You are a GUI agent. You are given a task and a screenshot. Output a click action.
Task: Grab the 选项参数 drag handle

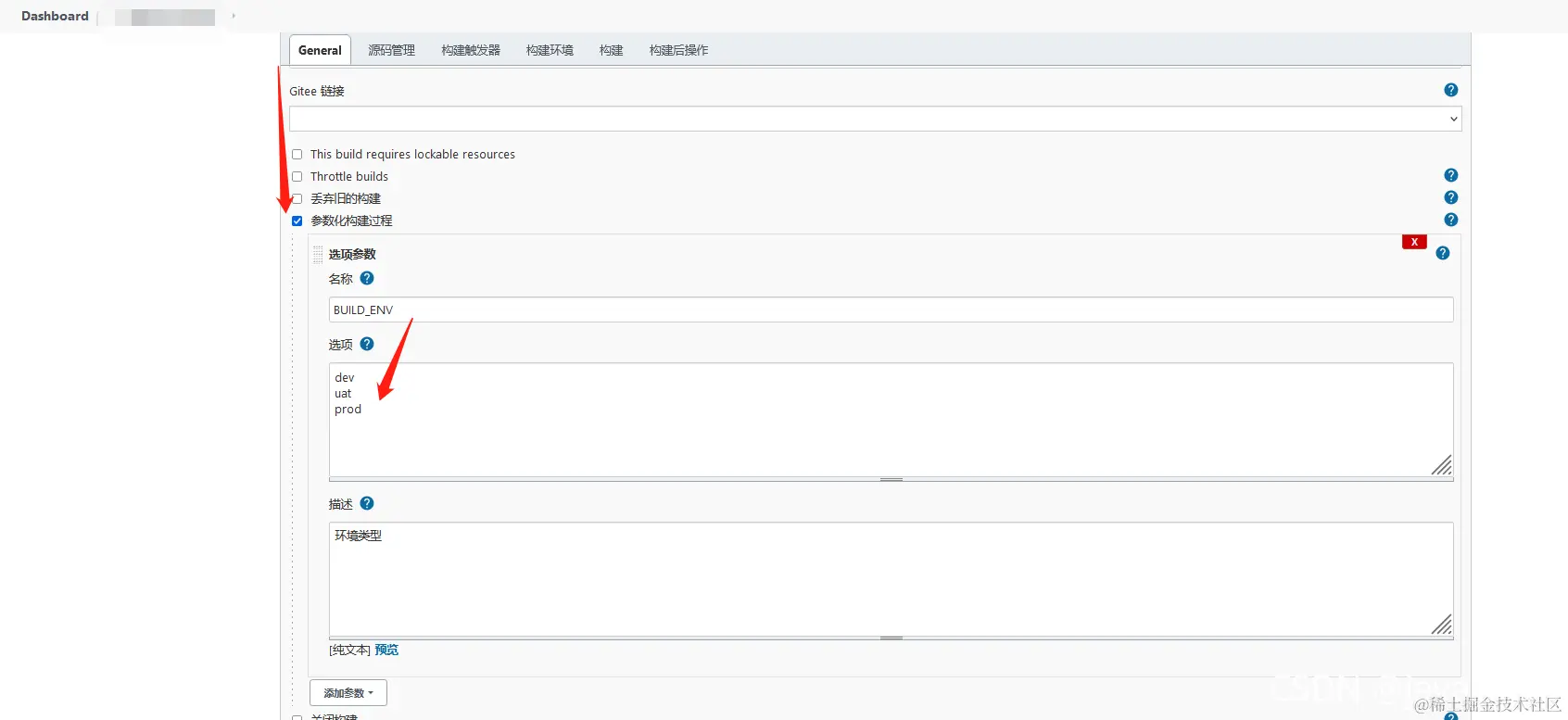tap(318, 255)
